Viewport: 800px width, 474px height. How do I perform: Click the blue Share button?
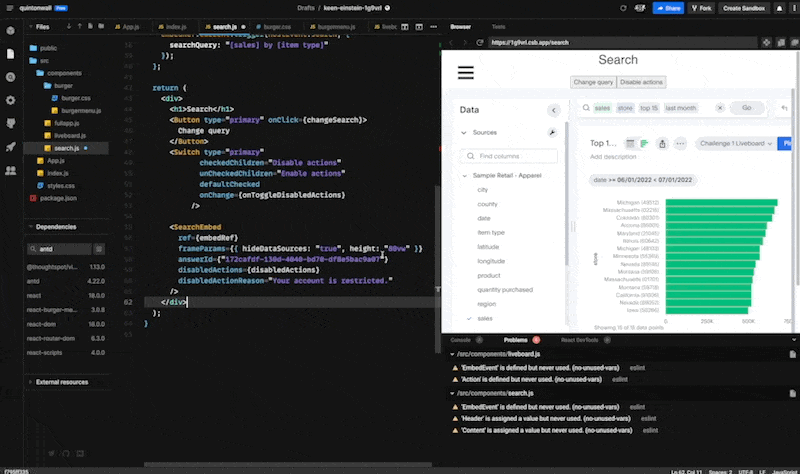click(668, 8)
